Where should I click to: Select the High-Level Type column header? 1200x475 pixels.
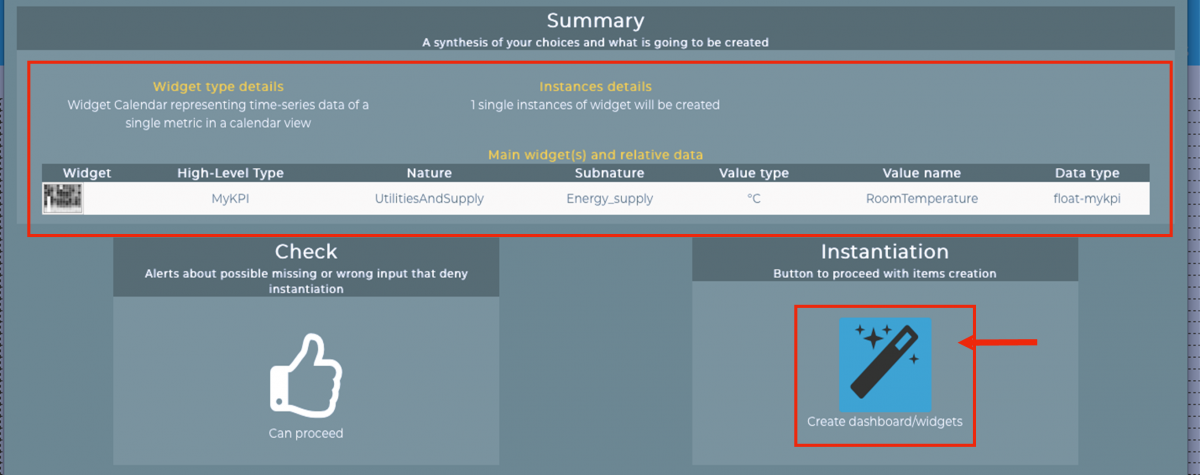pyautogui.click(x=230, y=173)
